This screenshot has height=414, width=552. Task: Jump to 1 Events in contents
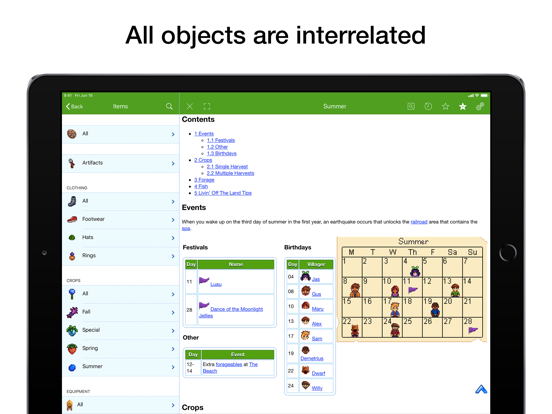point(204,134)
